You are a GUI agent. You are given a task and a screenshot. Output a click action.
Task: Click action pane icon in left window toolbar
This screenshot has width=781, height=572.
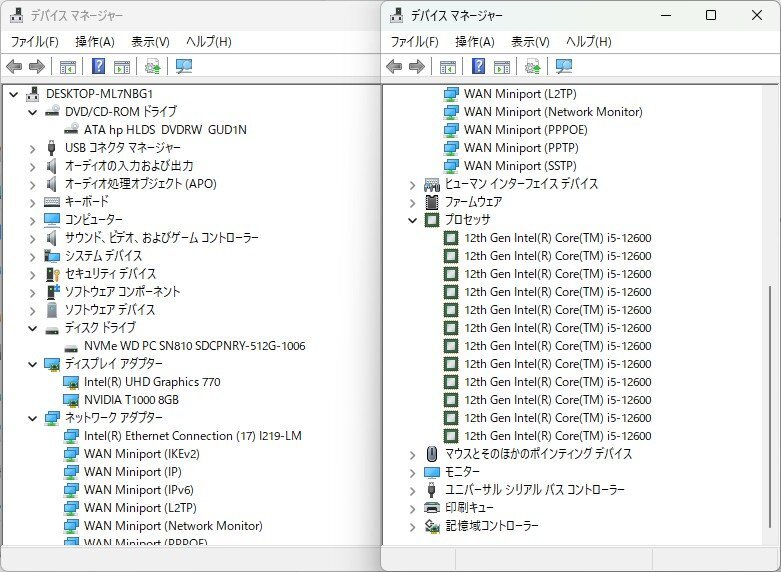122,66
